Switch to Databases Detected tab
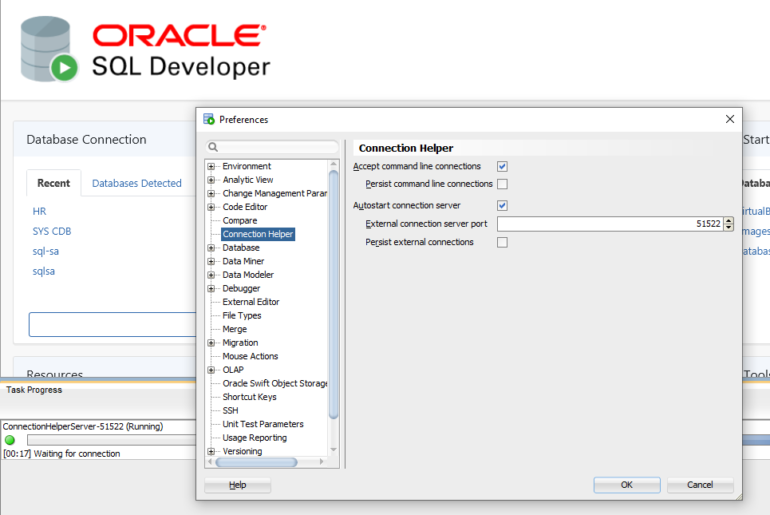 (x=137, y=183)
